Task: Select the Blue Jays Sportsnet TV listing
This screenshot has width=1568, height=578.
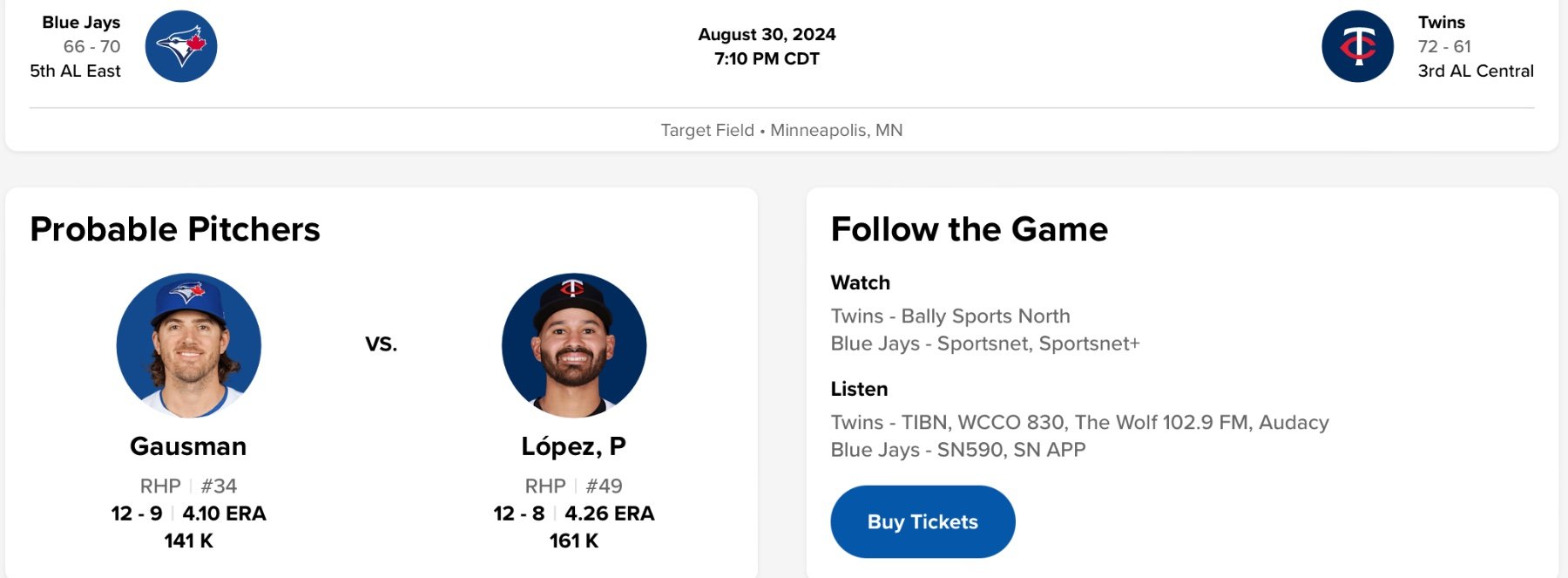Action: (984, 343)
